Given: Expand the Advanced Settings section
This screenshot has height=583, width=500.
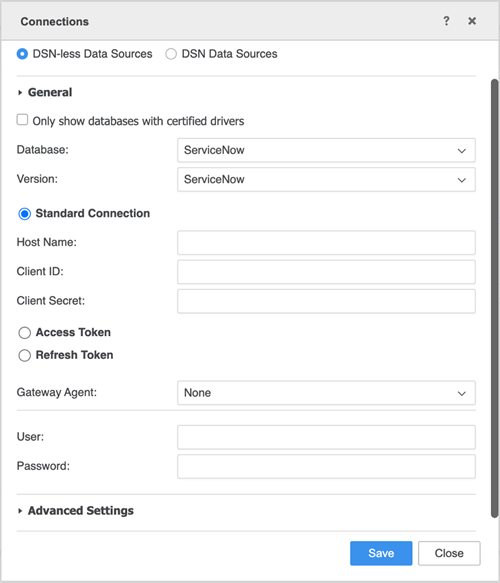Looking at the screenshot, I should click(20, 511).
